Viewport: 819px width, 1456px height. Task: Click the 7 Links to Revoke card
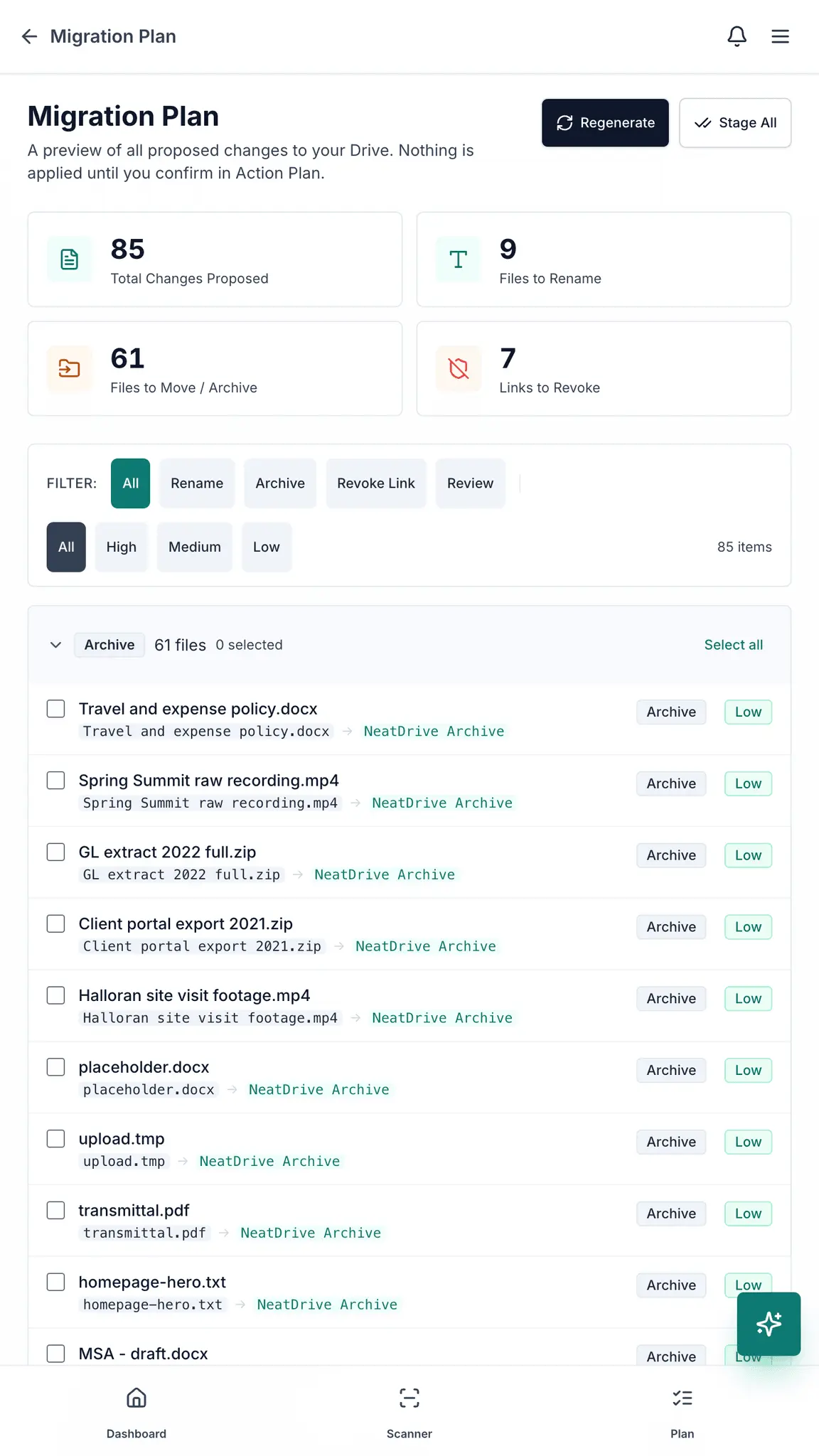(604, 368)
